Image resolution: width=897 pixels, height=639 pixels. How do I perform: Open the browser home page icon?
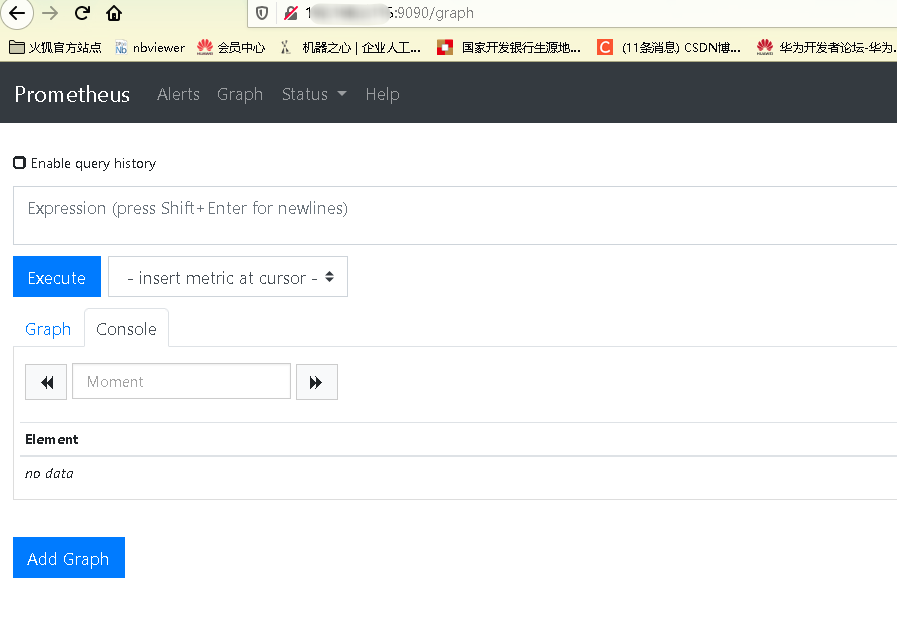point(114,13)
